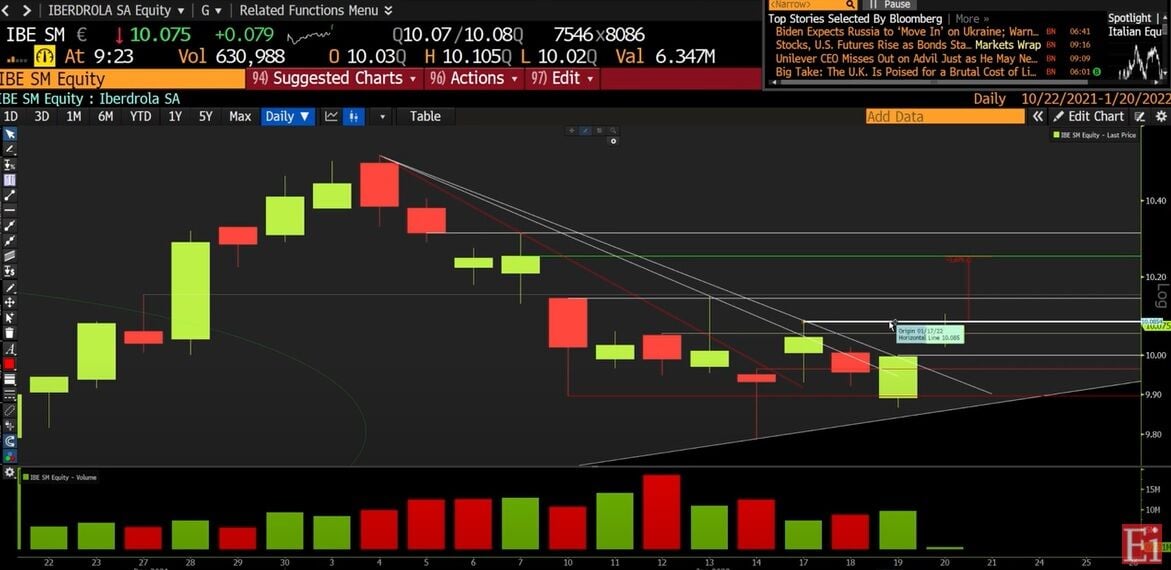The image size is (1171, 570).
Task: Open the Biden Expects Russia headline
Action: point(907,31)
